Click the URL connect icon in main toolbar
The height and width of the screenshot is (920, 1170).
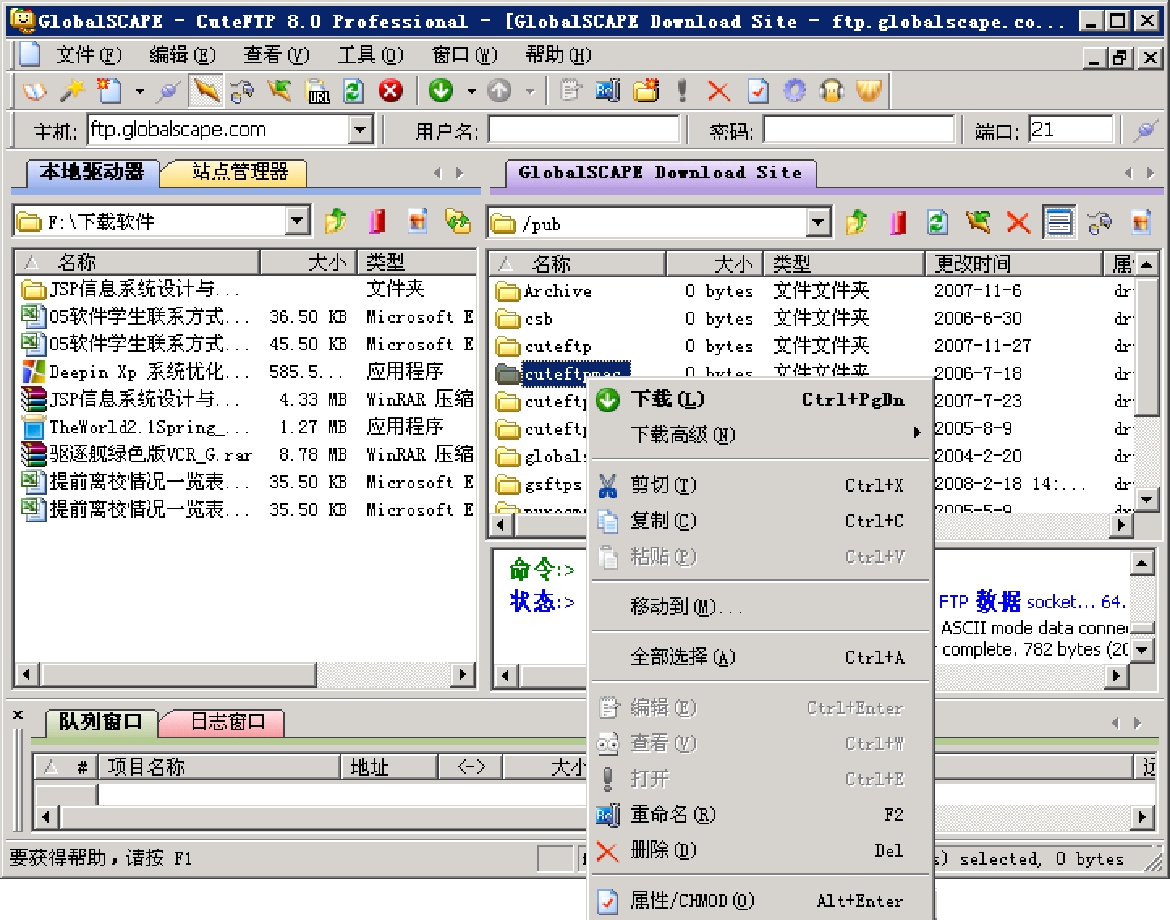(318, 92)
